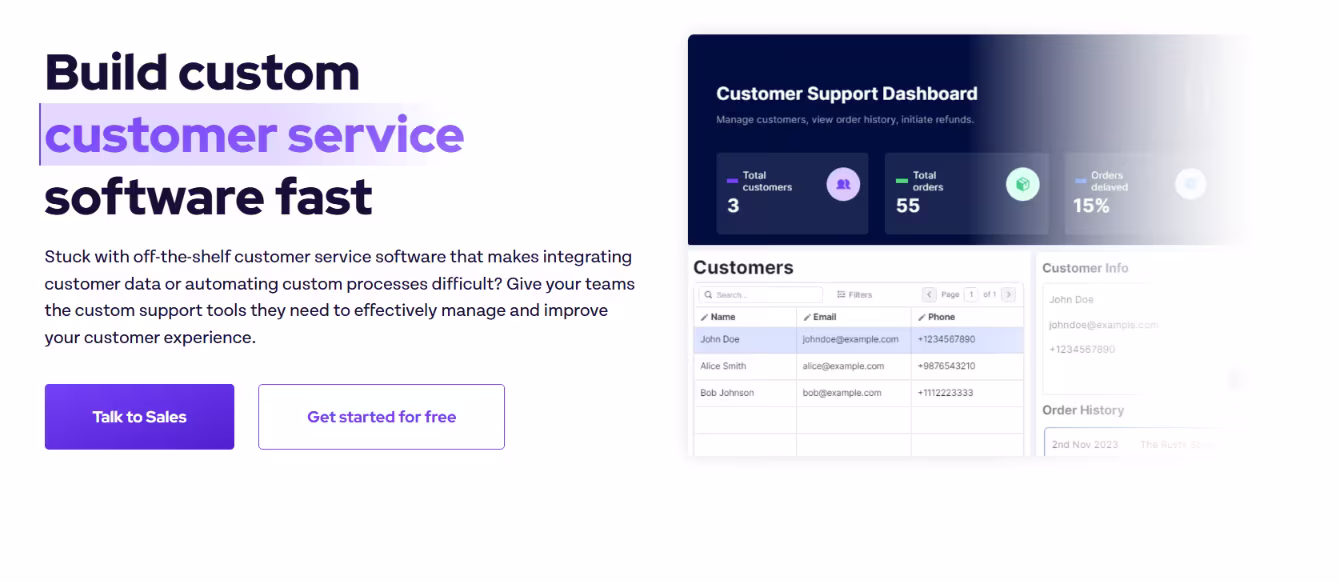Image resolution: width=1340 pixels, height=582 pixels.
Task: Click the Total customers people icon
Action: coord(843,184)
